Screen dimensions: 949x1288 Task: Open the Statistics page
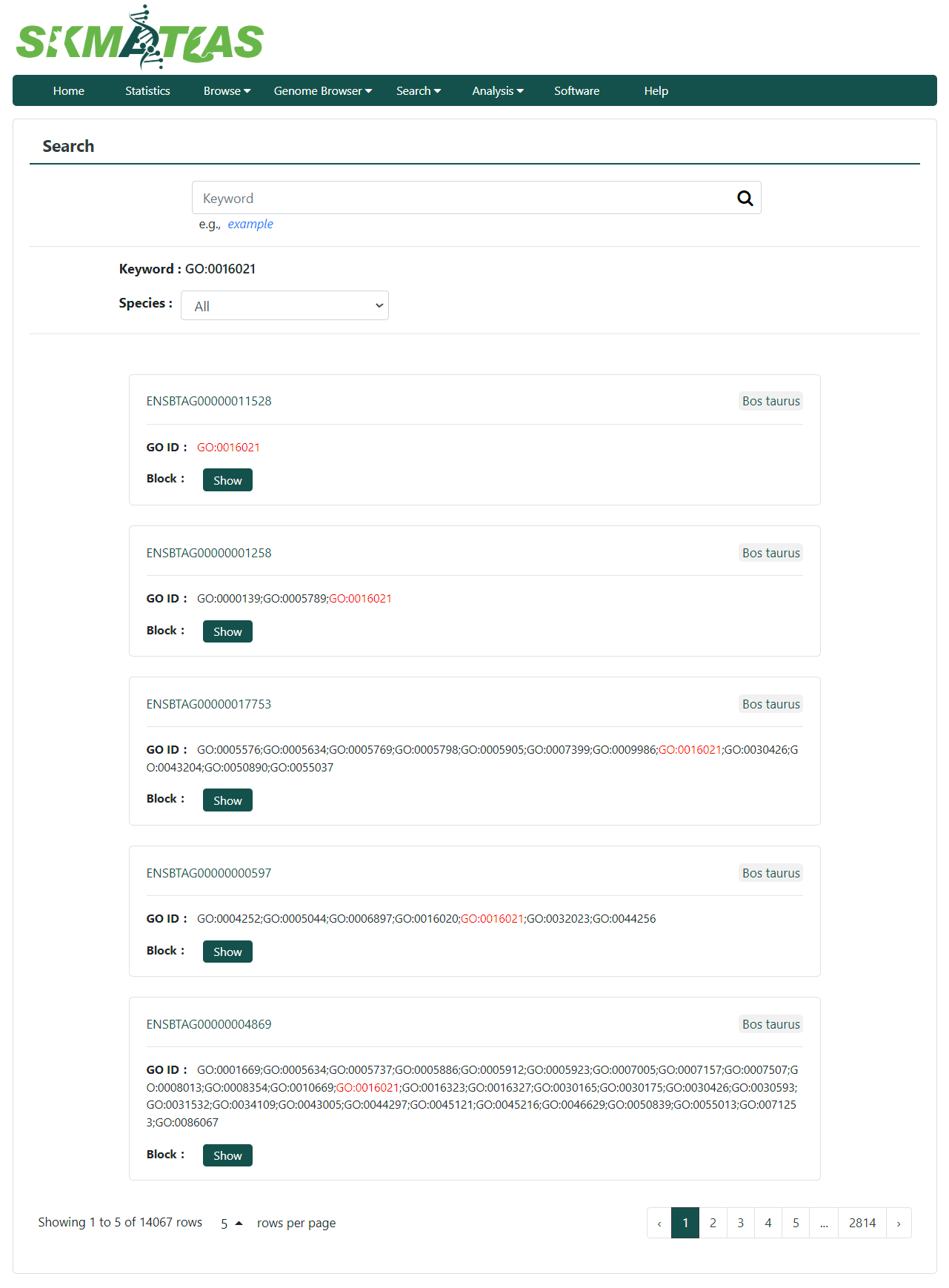tap(147, 90)
